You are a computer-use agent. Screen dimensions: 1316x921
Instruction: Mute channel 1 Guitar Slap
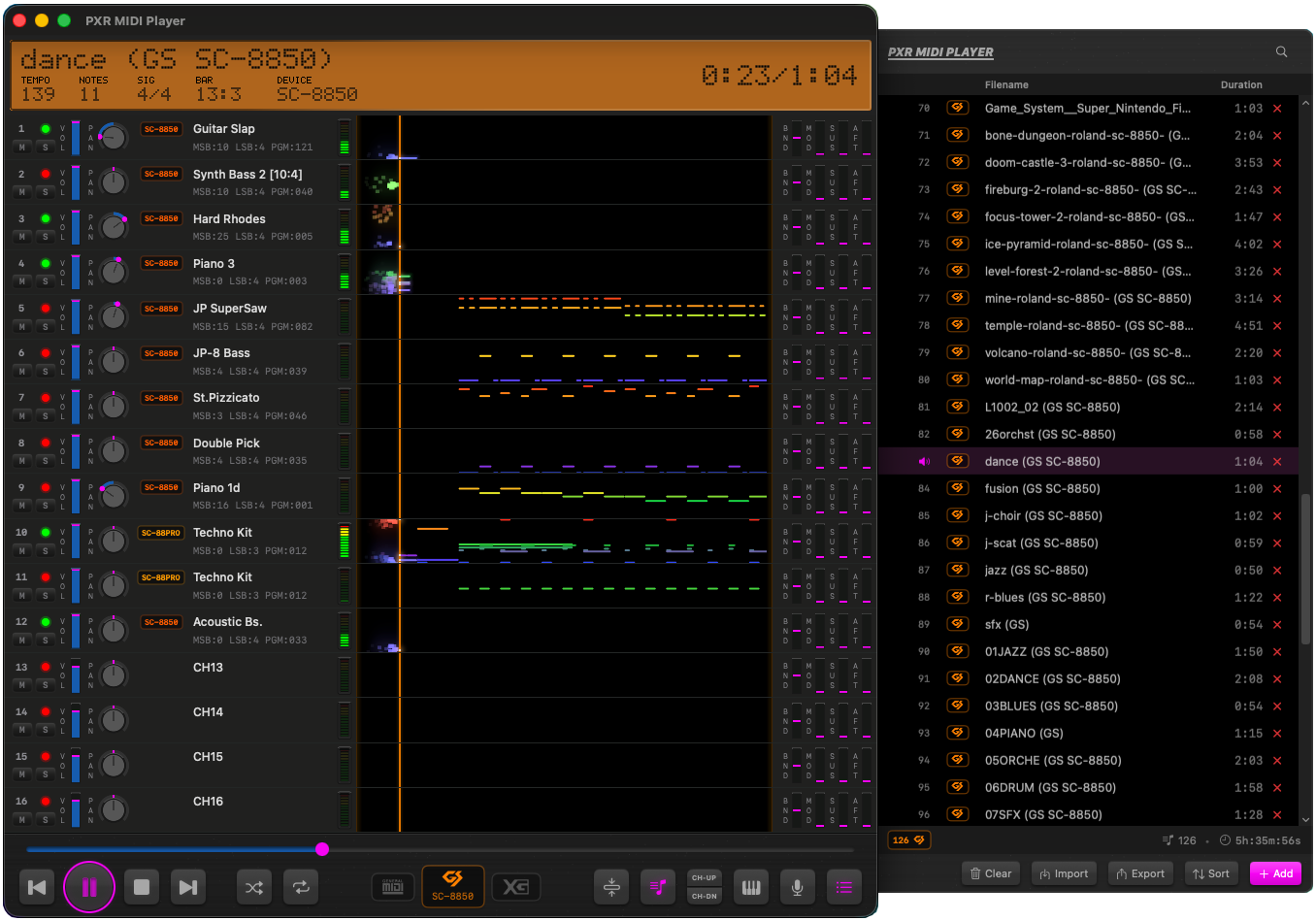coord(22,148)
